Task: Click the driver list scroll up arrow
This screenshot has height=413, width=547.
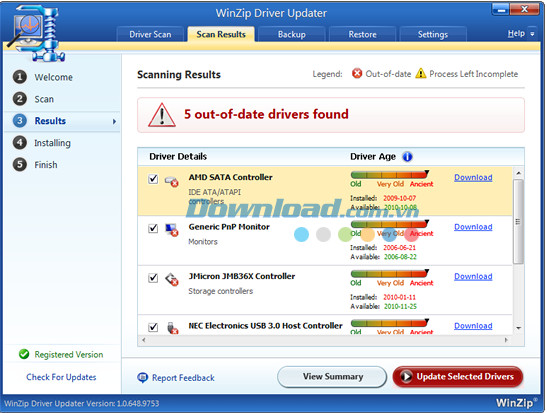Action: point(518,173)
